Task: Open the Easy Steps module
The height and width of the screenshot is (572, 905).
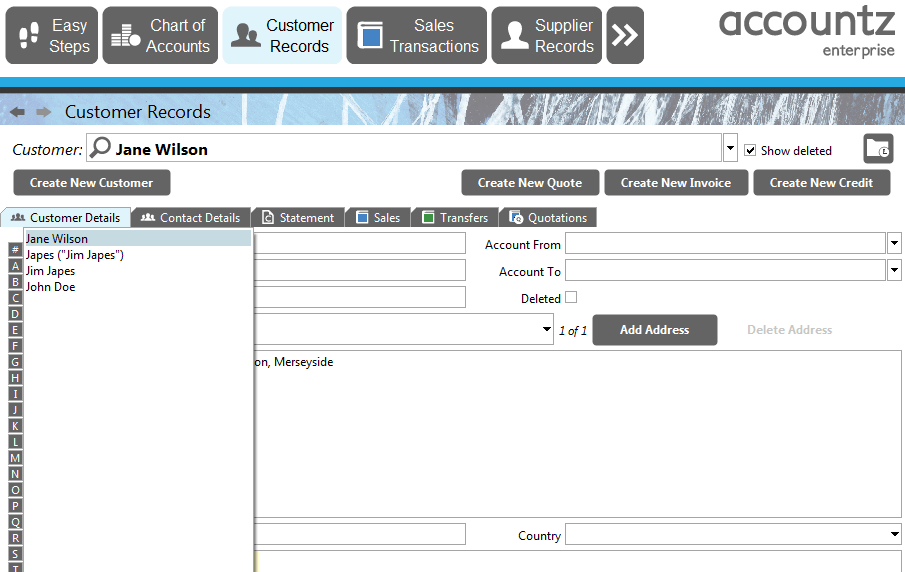Action: click(x=52, y=35)
